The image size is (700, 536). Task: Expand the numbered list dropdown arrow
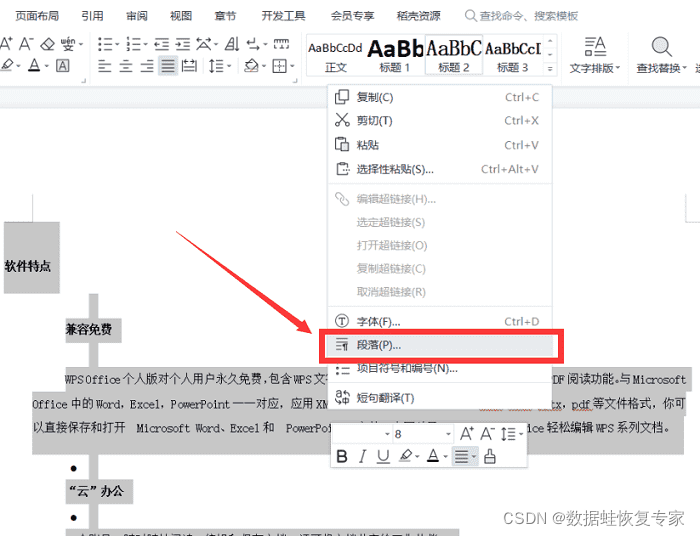(145, 44)
